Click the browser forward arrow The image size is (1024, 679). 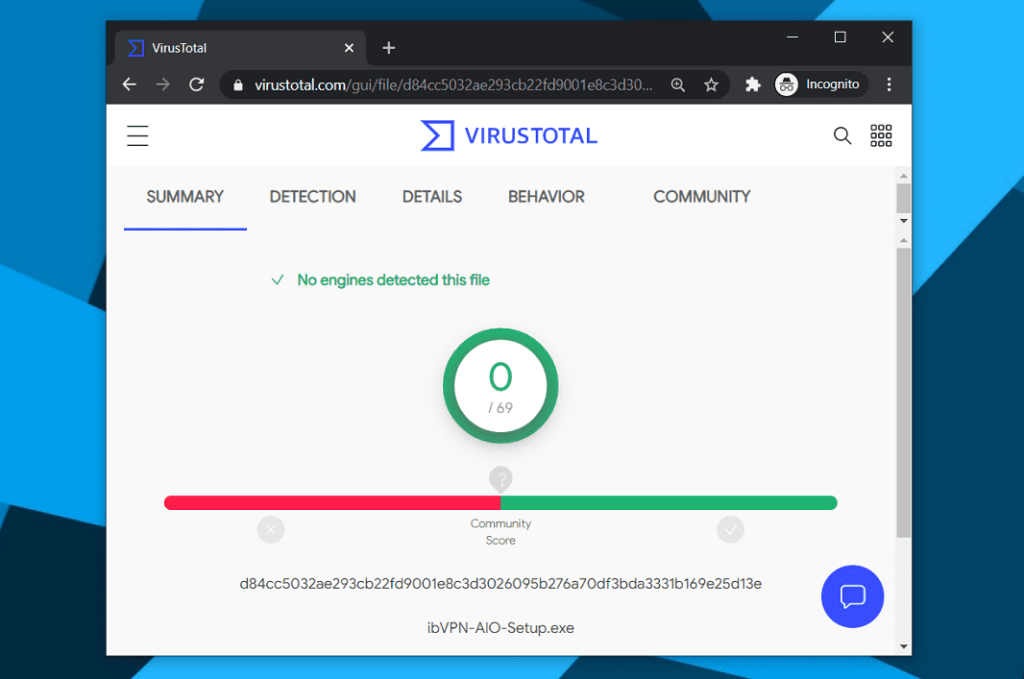pos(163,85)
